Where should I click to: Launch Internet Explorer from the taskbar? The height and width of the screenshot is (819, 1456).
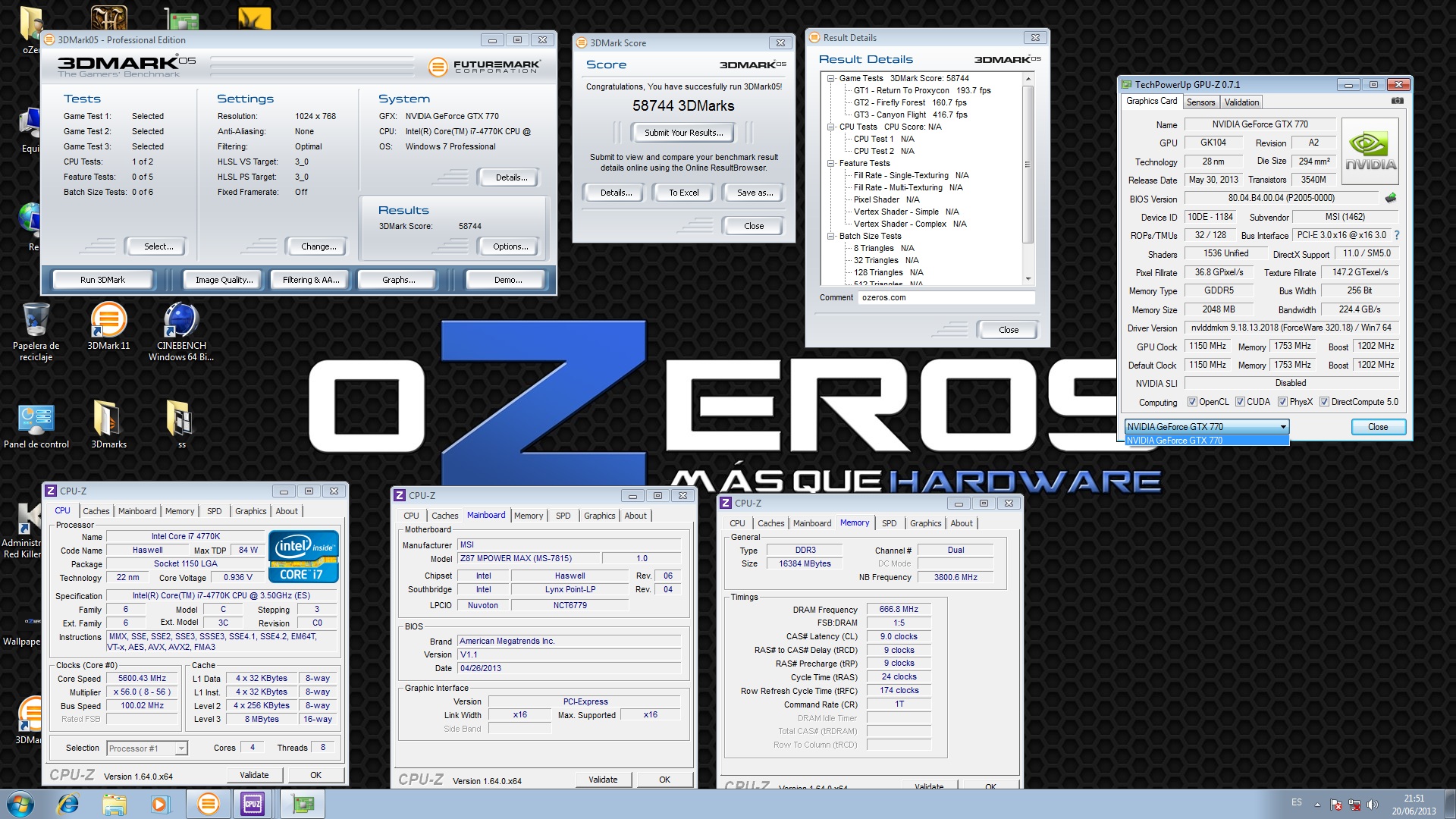tap(68, 804)
